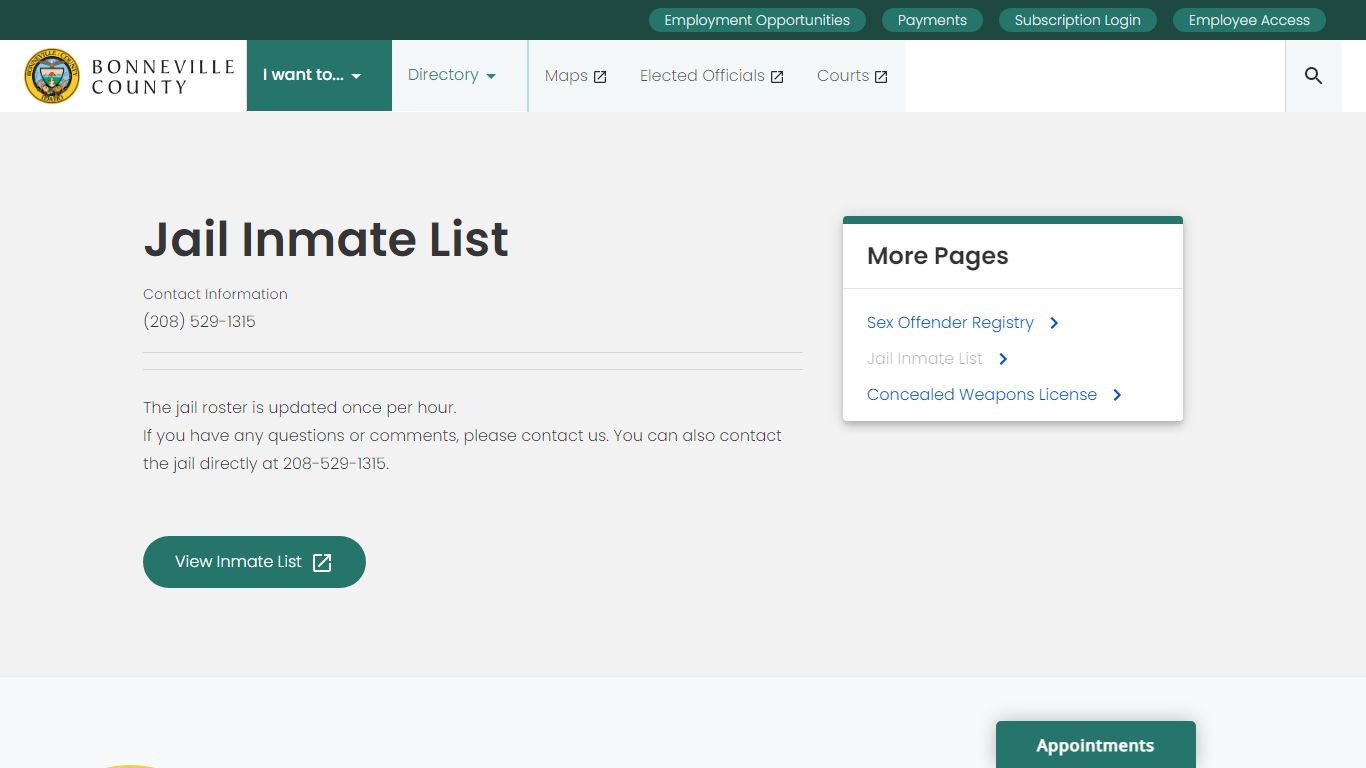Click chevron arrow beside Jail Inmate List
1366x768 pixels.
pyautogui.click(x=1003, y=359)
